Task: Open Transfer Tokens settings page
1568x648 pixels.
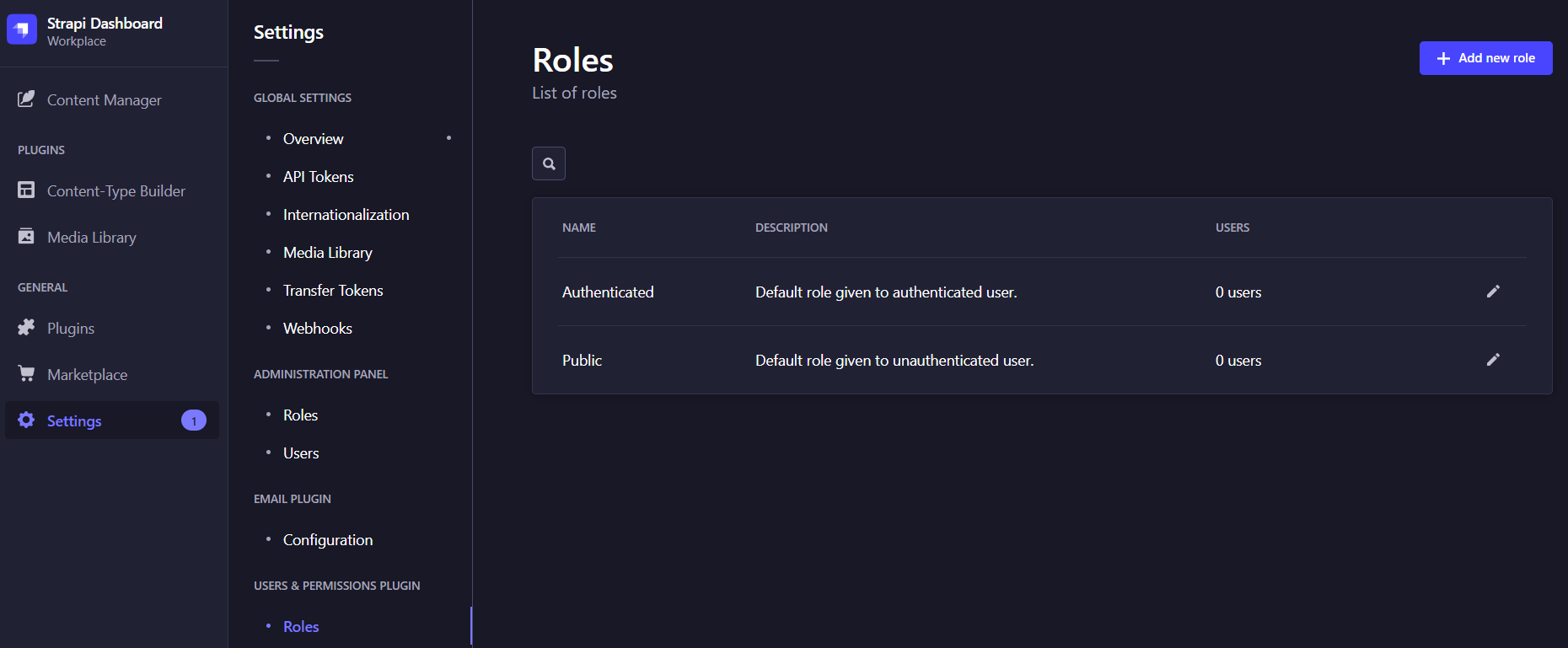Action: point(333,291)
